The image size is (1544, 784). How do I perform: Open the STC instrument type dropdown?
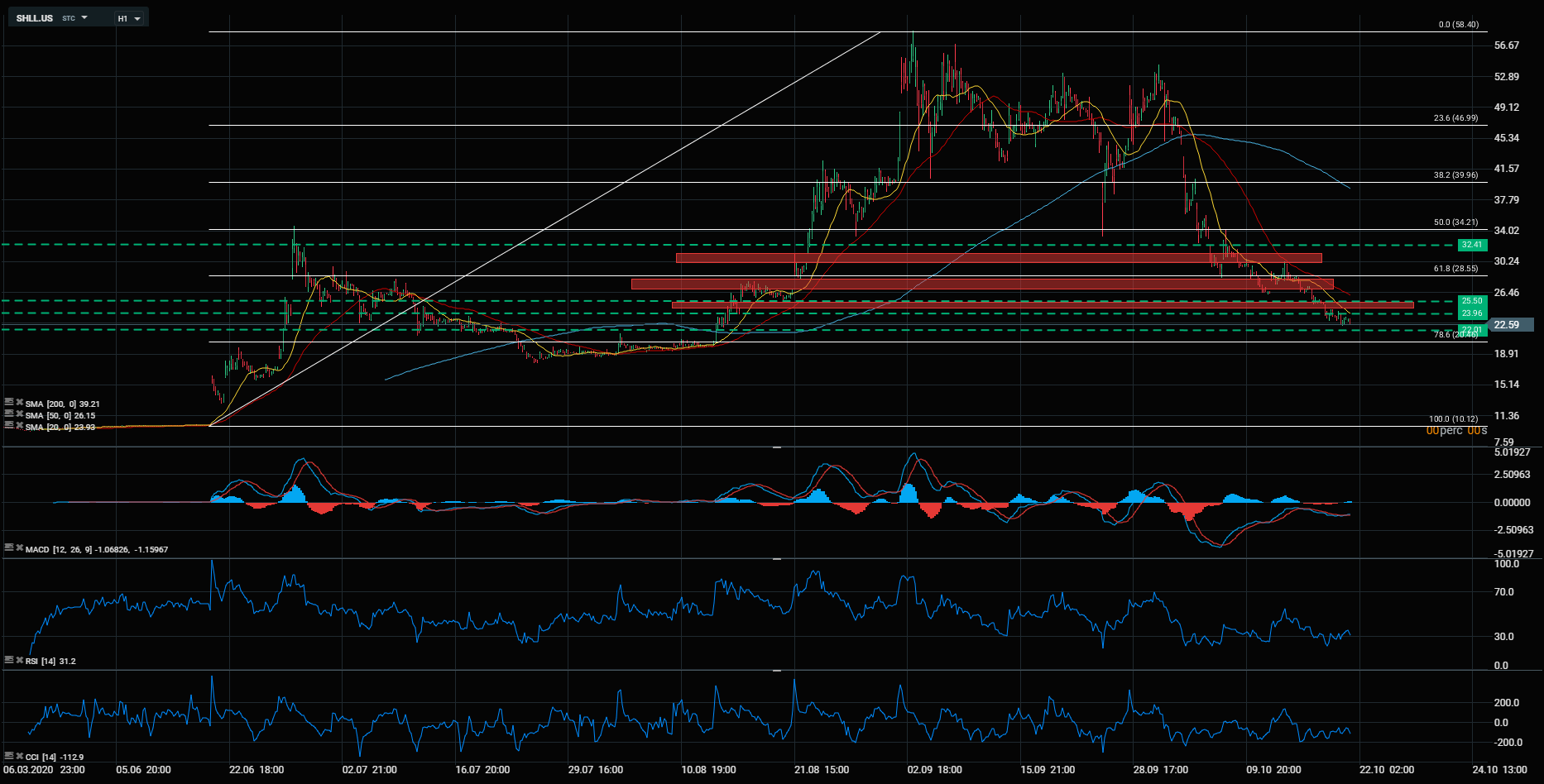pyautogui.click(x=74, y=18)
